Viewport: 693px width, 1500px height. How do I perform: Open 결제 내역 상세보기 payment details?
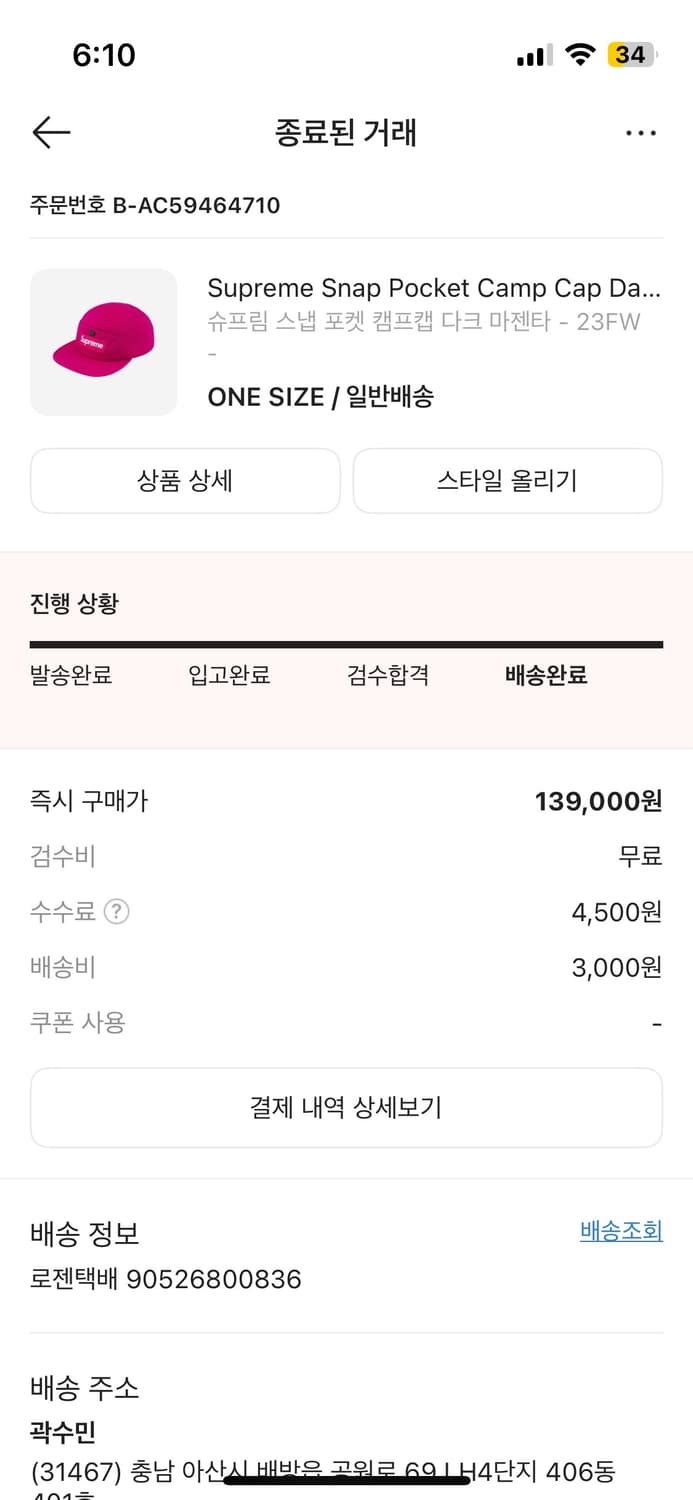point(346,1107)
